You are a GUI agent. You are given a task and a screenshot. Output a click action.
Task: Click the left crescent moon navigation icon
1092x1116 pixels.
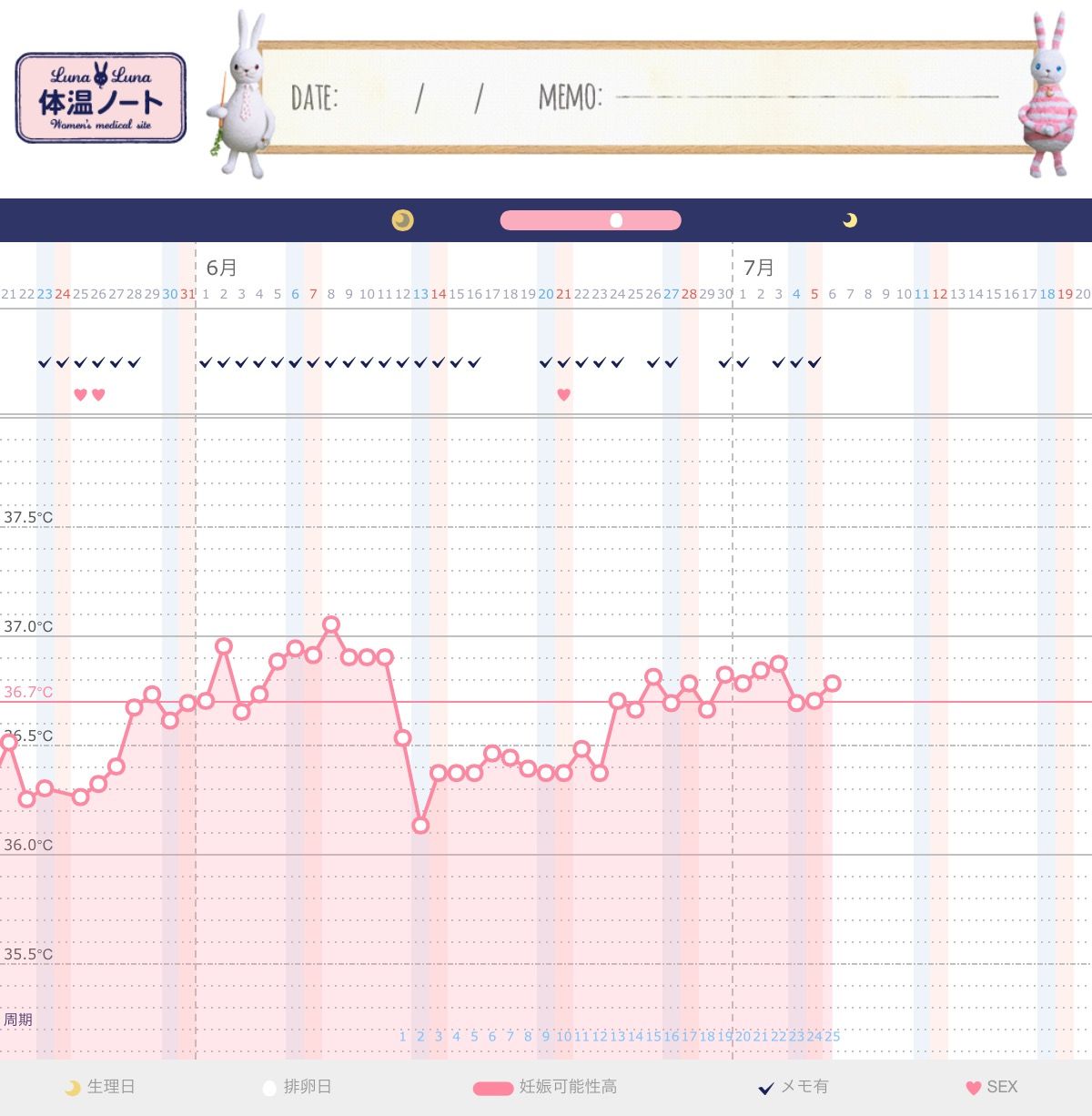403,219
